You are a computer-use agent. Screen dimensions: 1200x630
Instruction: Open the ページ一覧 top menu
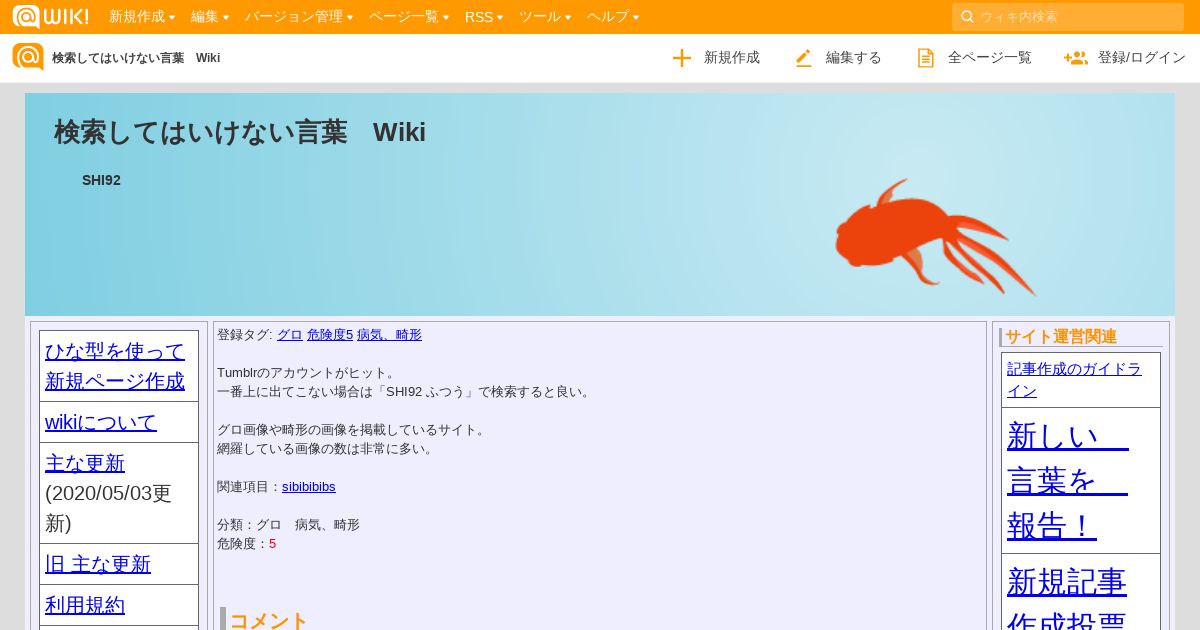(x=409, y=16)
